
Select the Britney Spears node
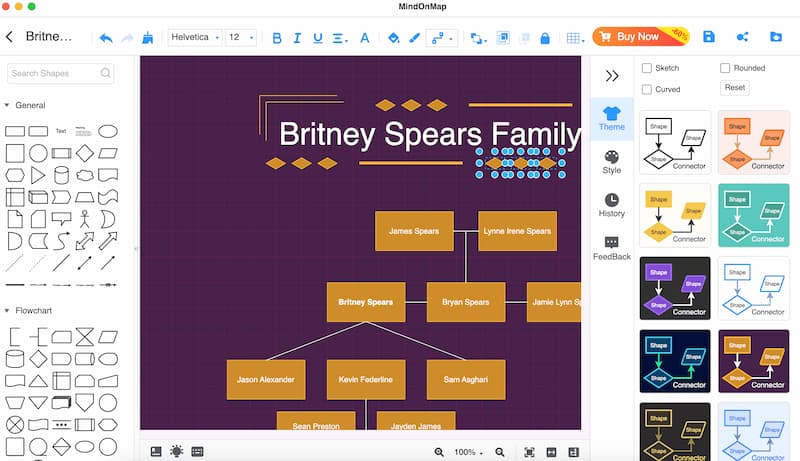tap(366, 302)
